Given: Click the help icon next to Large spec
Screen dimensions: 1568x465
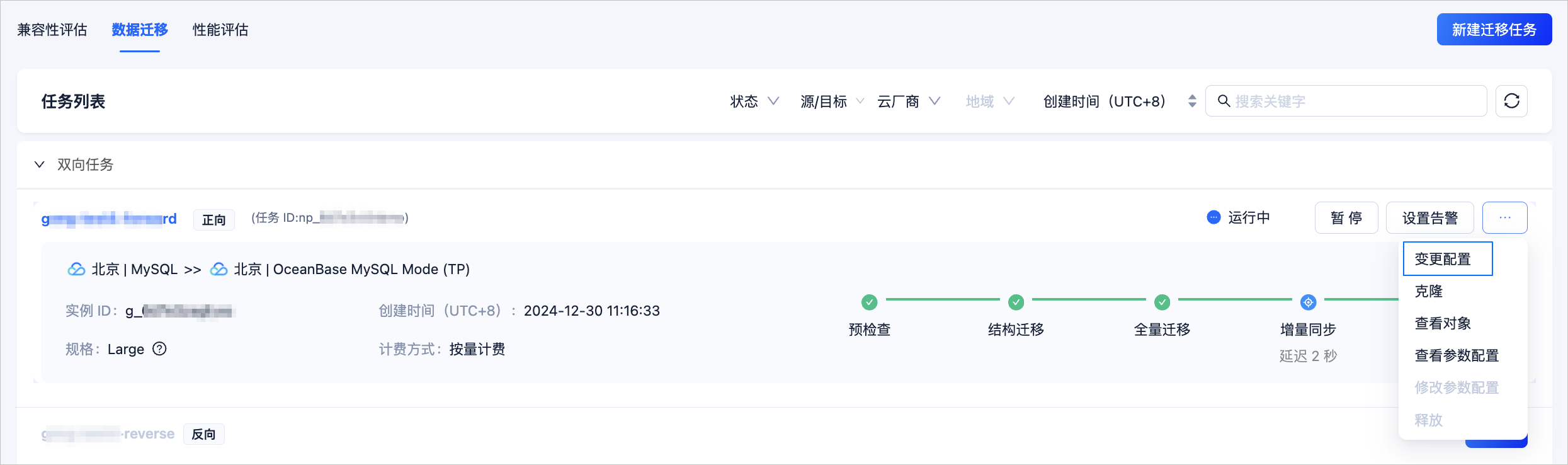Looking at the screenshot, I should pyautogui.click(x=160, y=348).
